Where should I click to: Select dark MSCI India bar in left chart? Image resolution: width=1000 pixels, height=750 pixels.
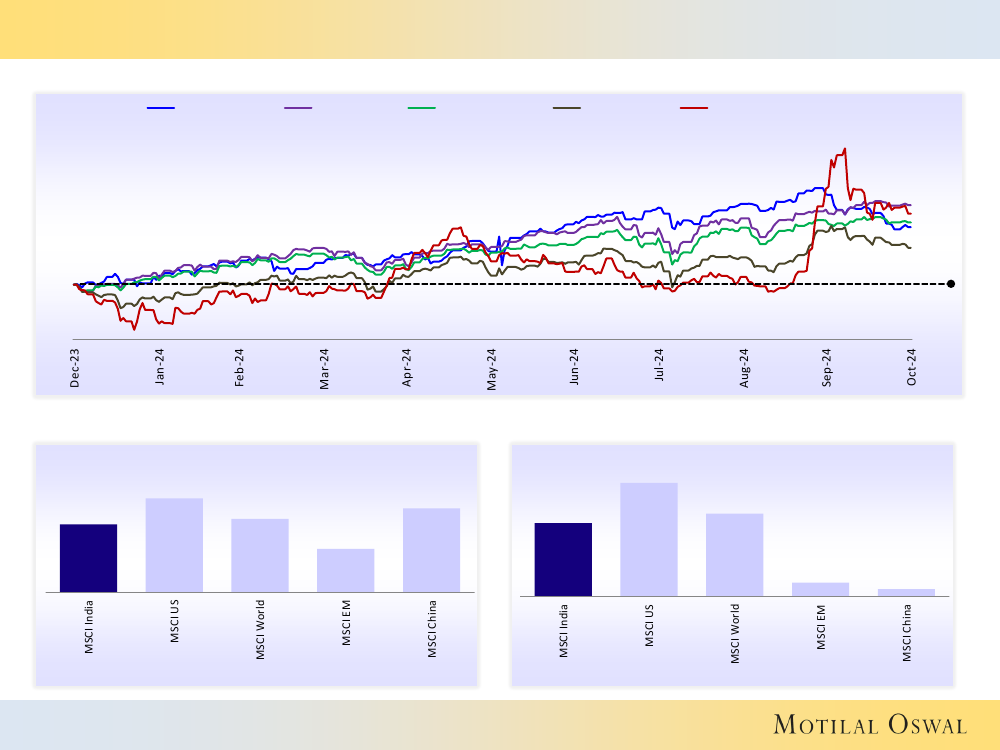coord(88,557)
